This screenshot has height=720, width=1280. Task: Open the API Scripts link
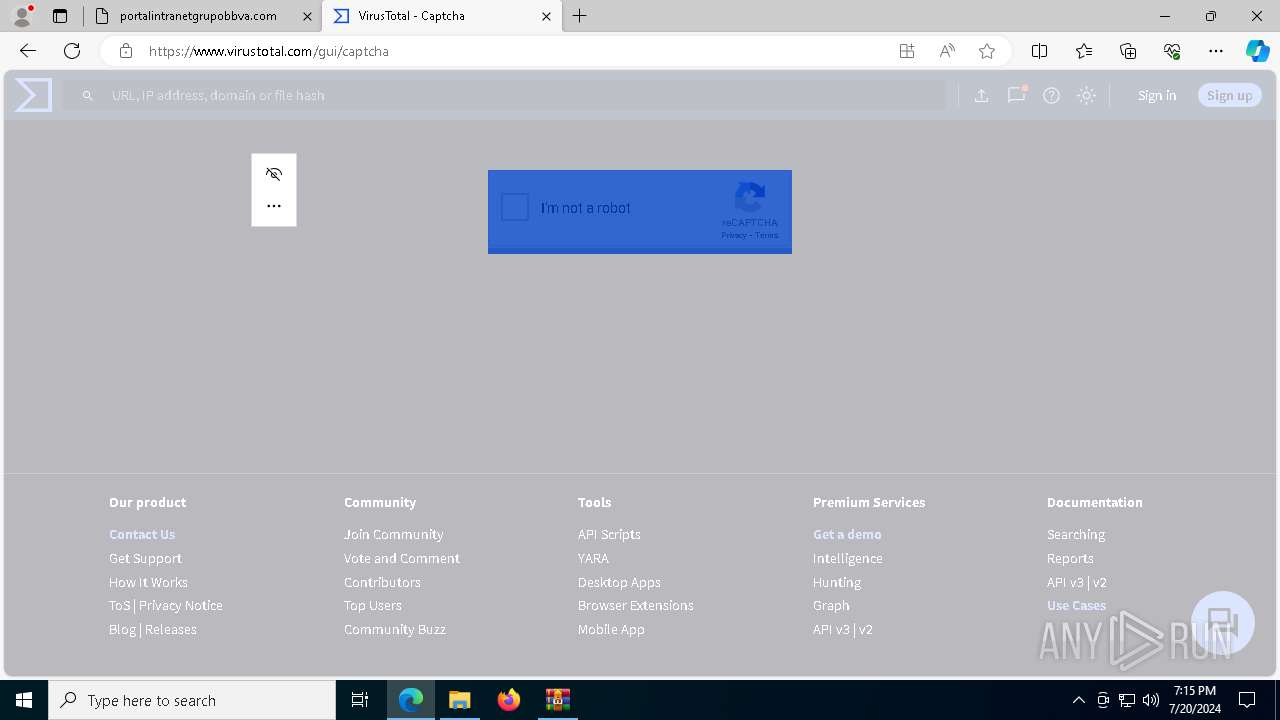coord(609,535)
